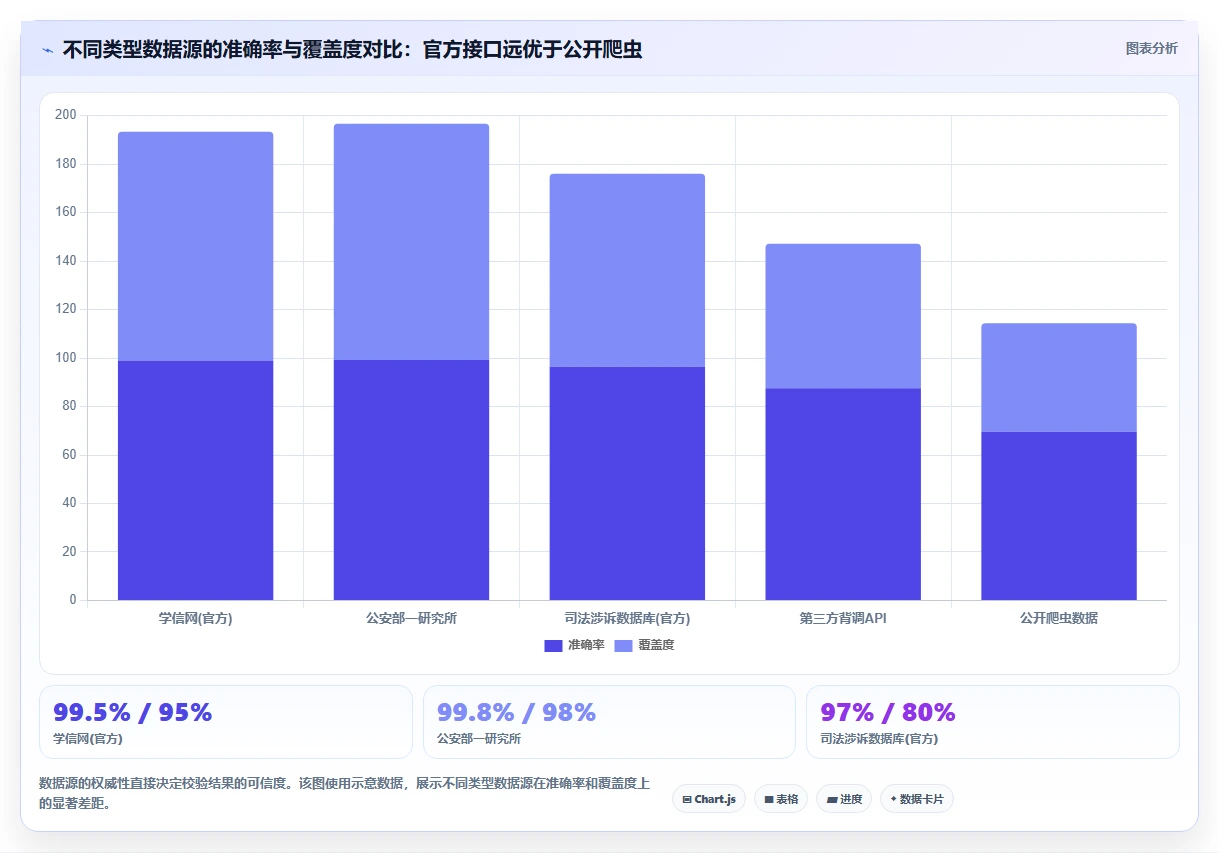Click 公安部一研究所 caption under 99.8% card

479,739
